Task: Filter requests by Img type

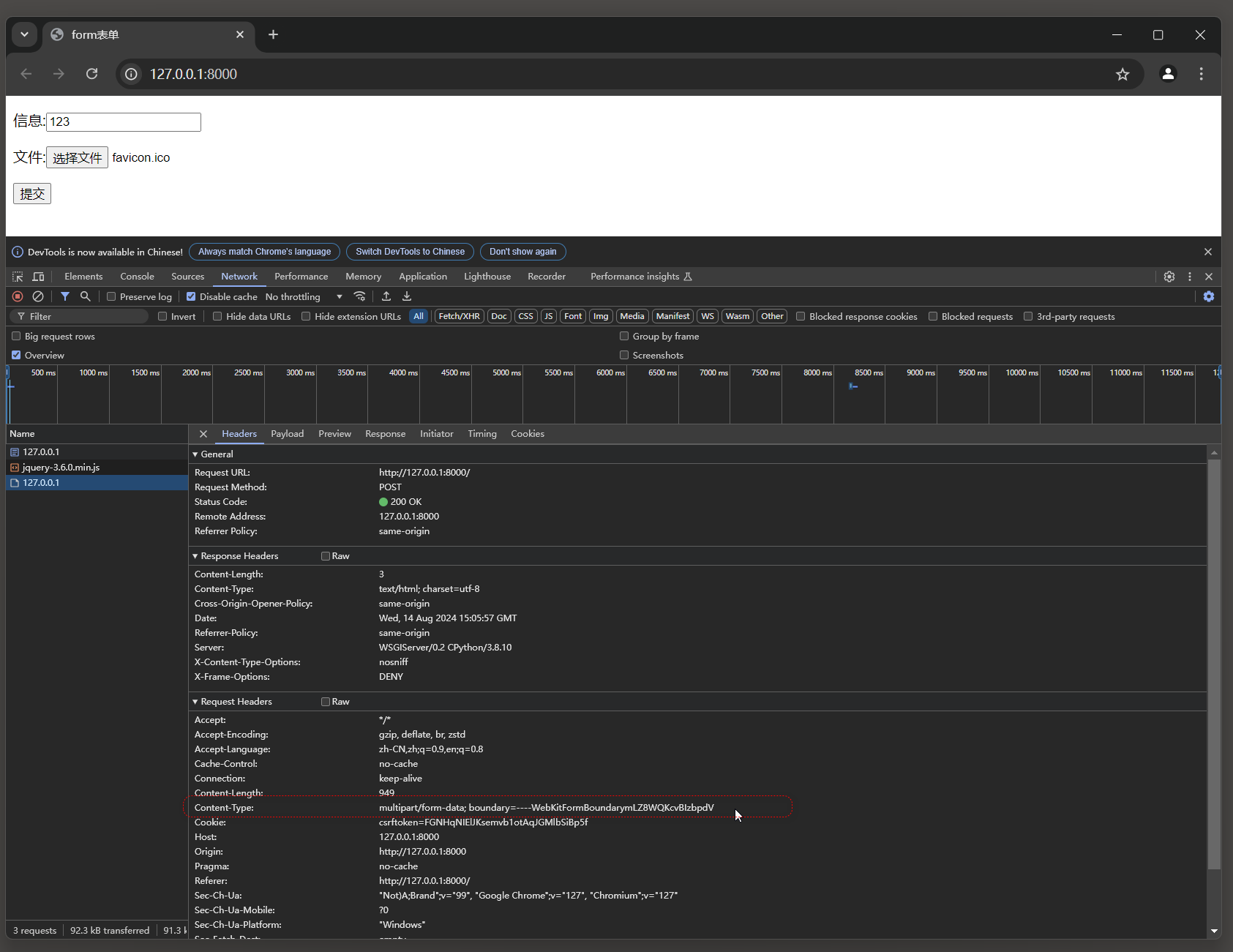Action: (x=601, y=316)
